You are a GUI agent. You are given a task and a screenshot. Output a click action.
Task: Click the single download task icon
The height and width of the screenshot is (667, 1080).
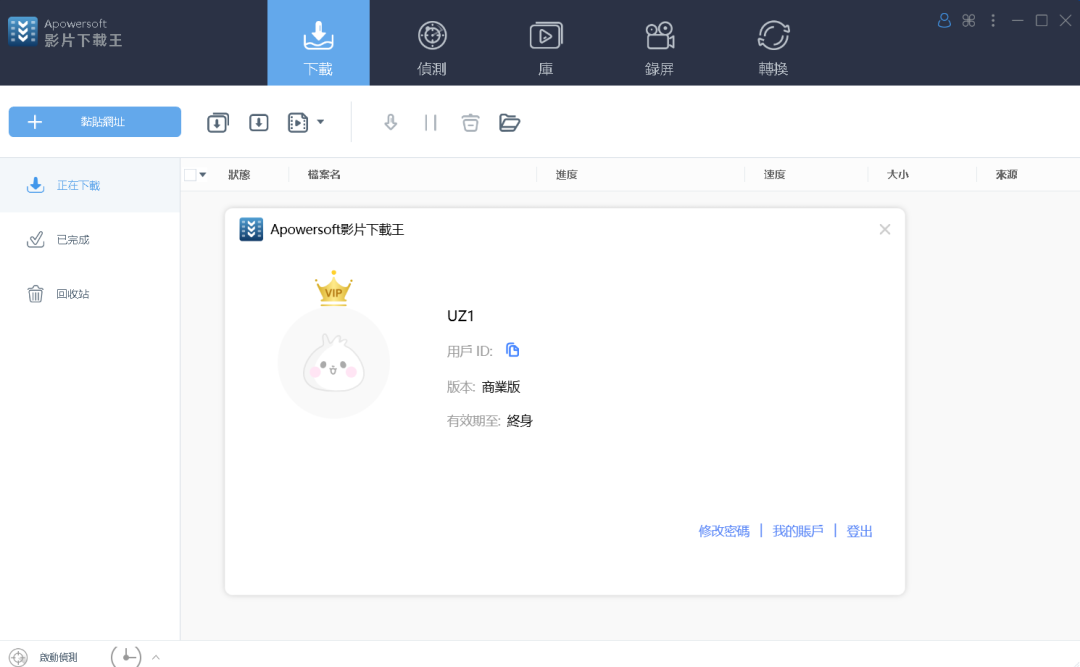pos(258,123)
